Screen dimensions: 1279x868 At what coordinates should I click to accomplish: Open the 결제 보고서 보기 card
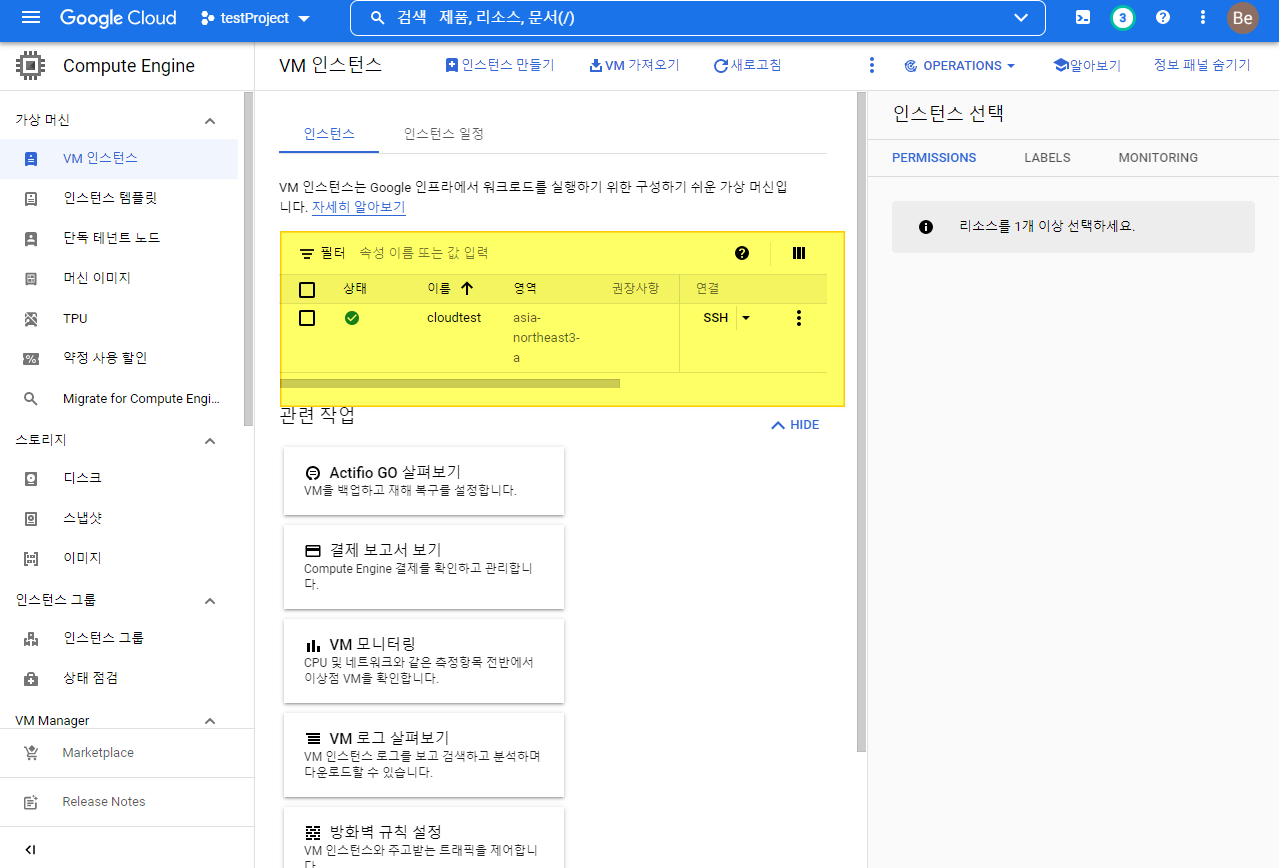(x=424, y=567)
